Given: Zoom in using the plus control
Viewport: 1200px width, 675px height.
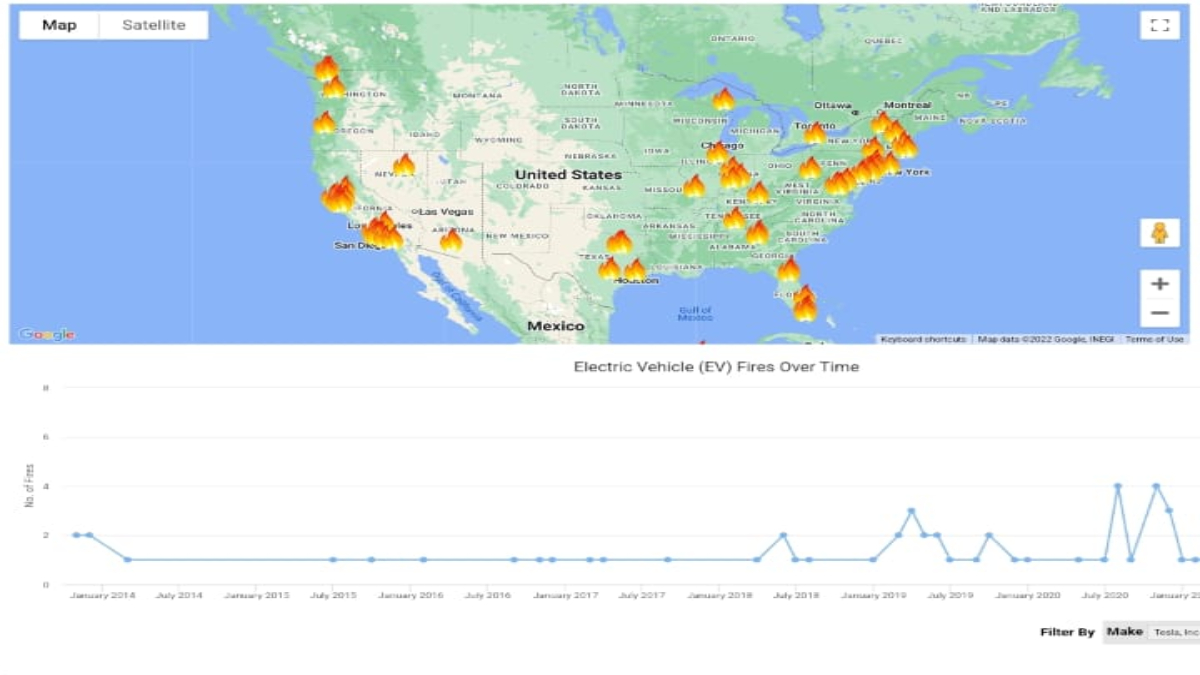Looking at the screenshot, I should (1159, 283).
